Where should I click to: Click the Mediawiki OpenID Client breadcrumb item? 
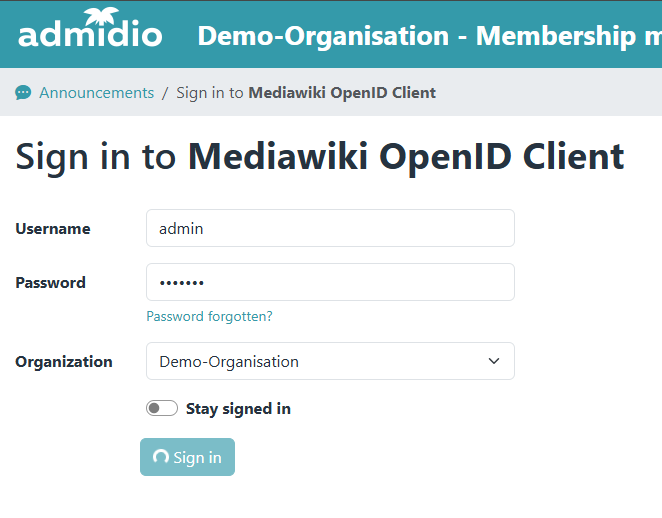pos(342,93)
